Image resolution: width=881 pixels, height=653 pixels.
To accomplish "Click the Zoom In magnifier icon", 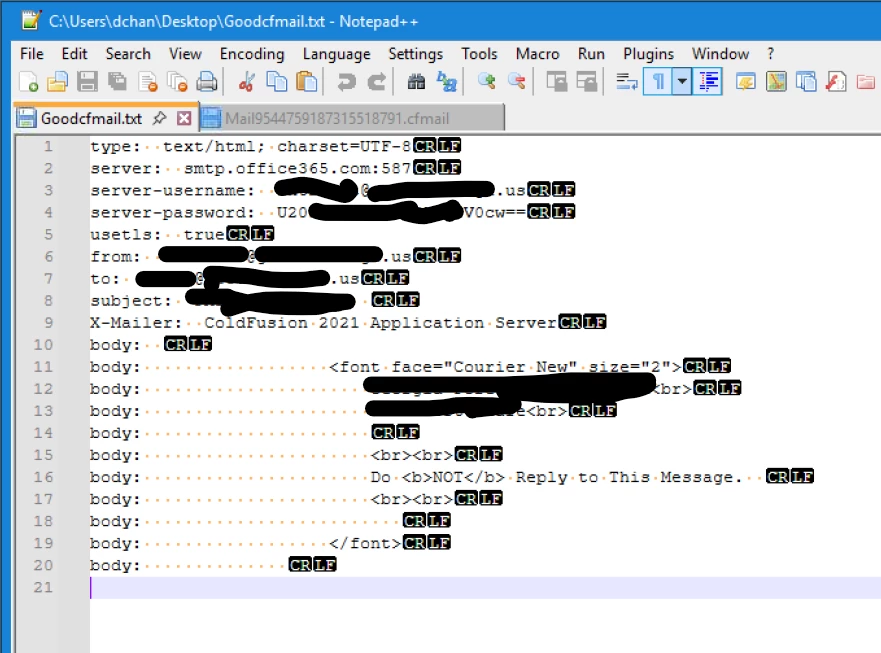I will [x=487, y=82].
